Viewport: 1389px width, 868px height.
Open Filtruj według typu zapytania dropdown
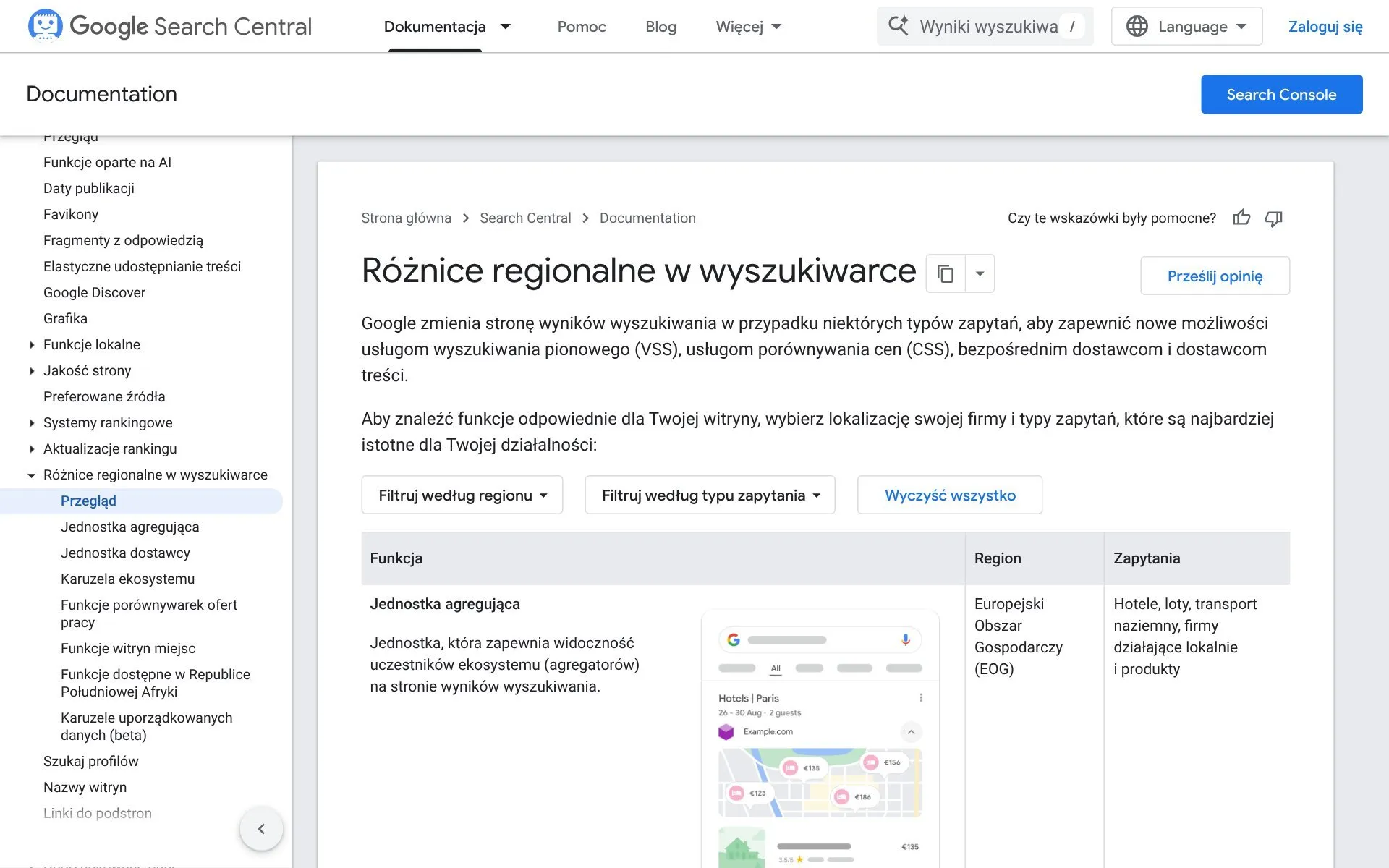(710, 495)
